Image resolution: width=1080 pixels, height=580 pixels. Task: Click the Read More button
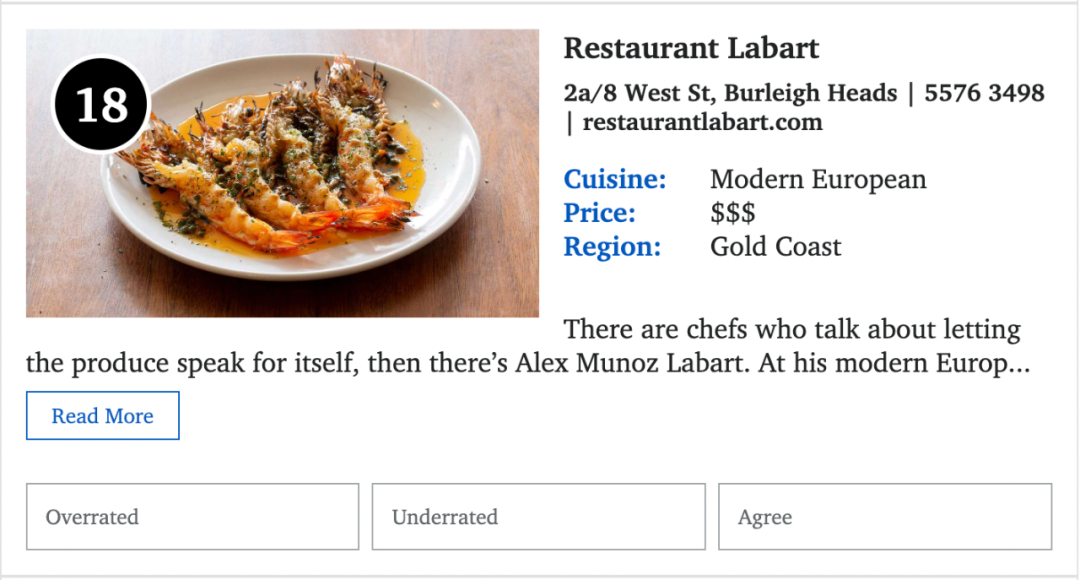[x=103, y=415]
